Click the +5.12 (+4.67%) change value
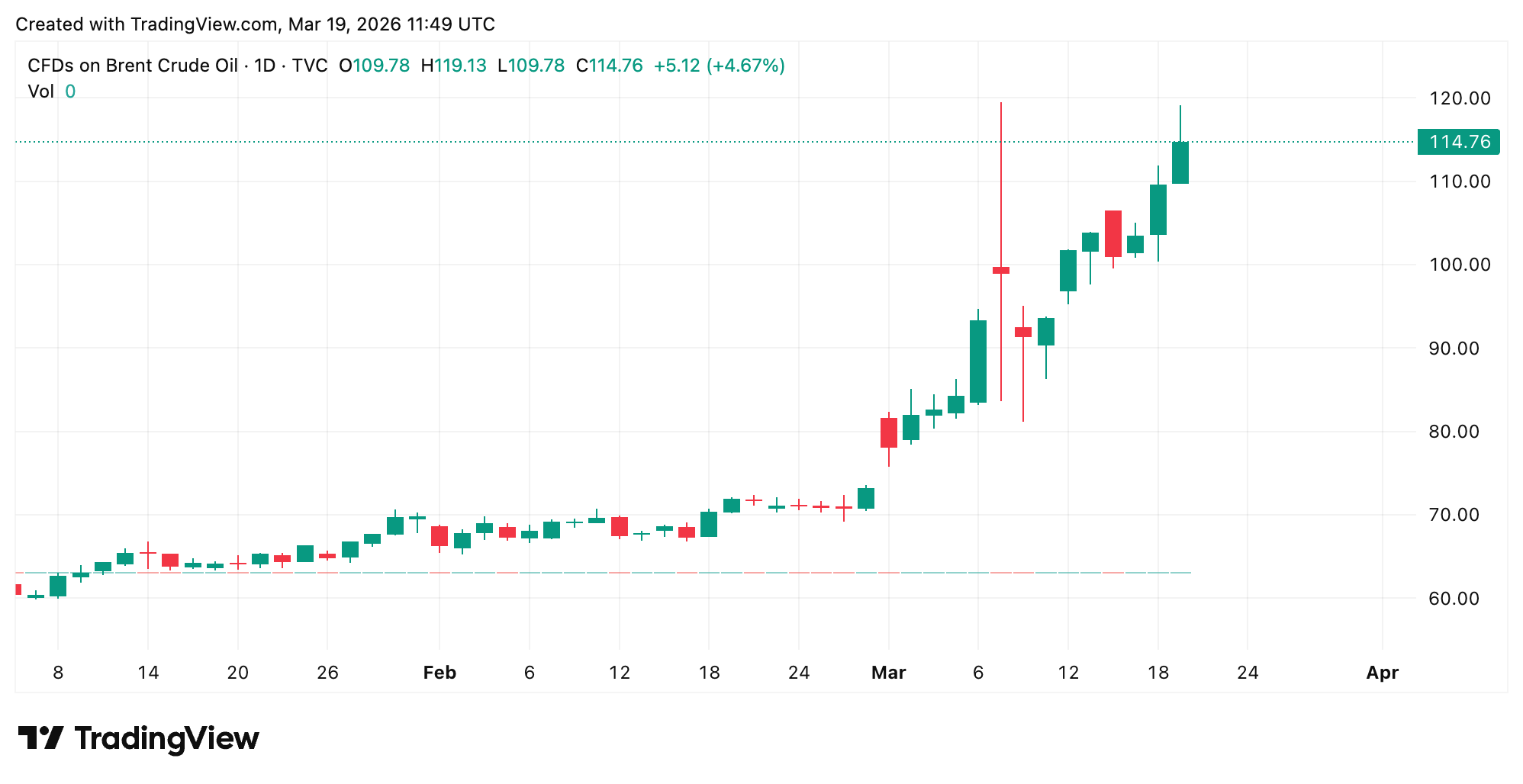Image resolution: width=1523 pixels, height=784 pixels. (719, 66)
